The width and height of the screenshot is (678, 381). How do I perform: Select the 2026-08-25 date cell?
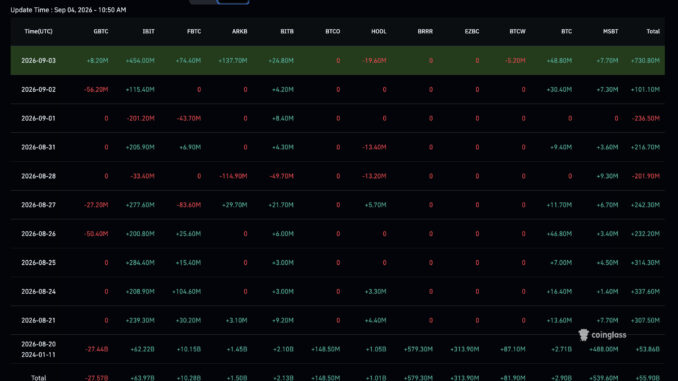coord(38,263)
